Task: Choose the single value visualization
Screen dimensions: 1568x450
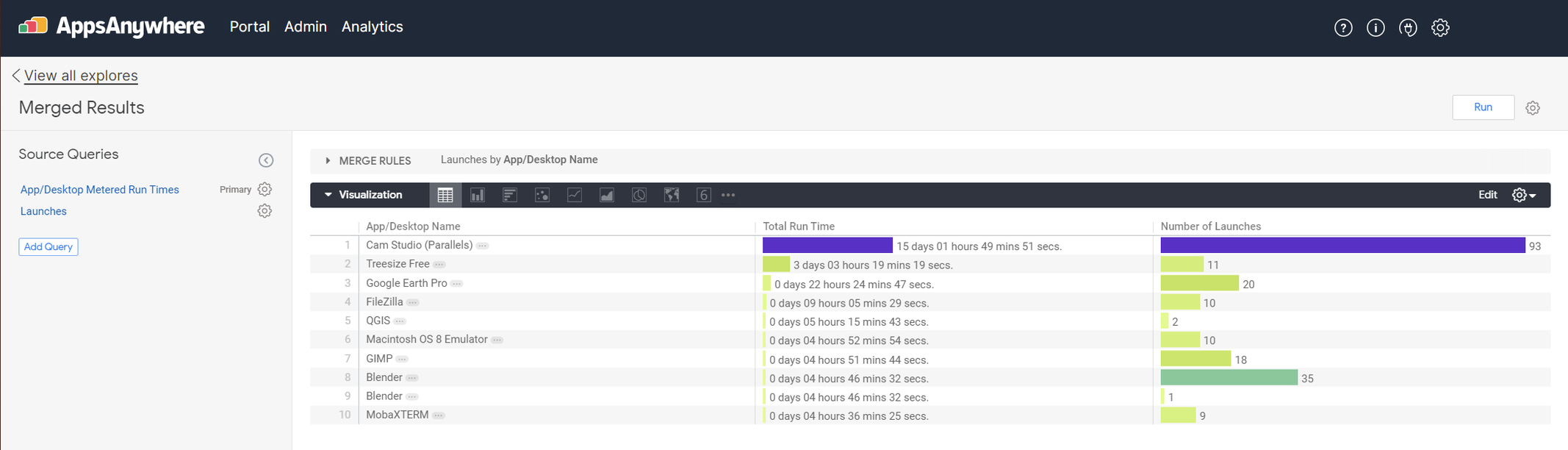Action: click(703, 195)
